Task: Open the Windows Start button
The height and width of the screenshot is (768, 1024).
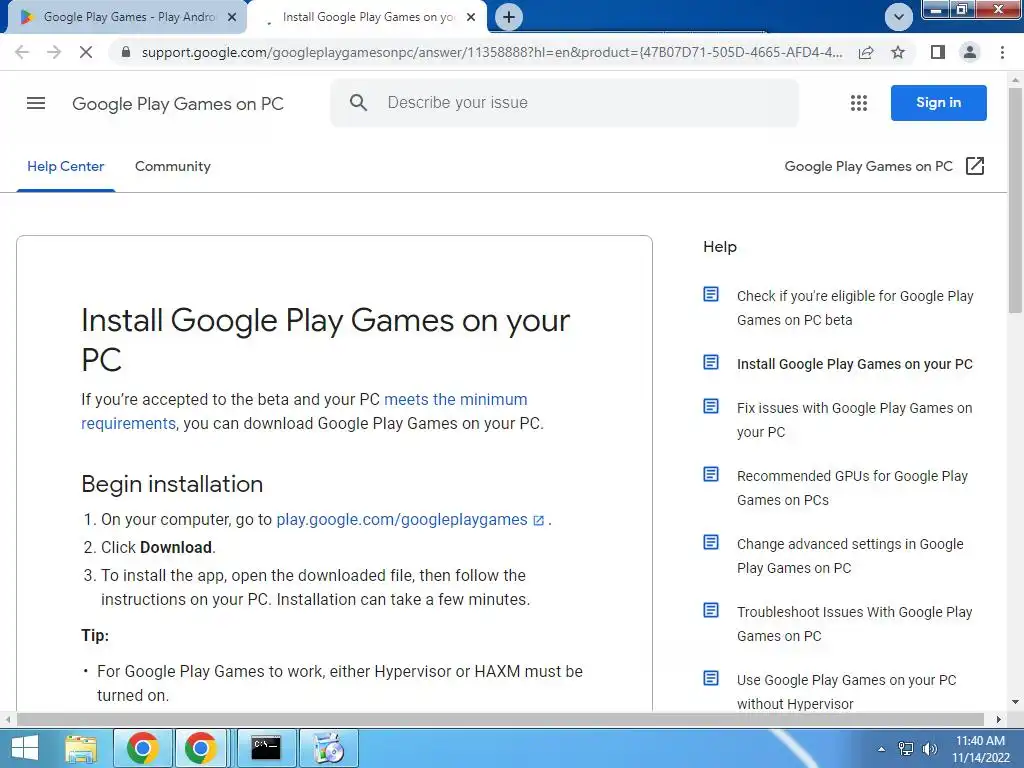Action: coord(25,748)
